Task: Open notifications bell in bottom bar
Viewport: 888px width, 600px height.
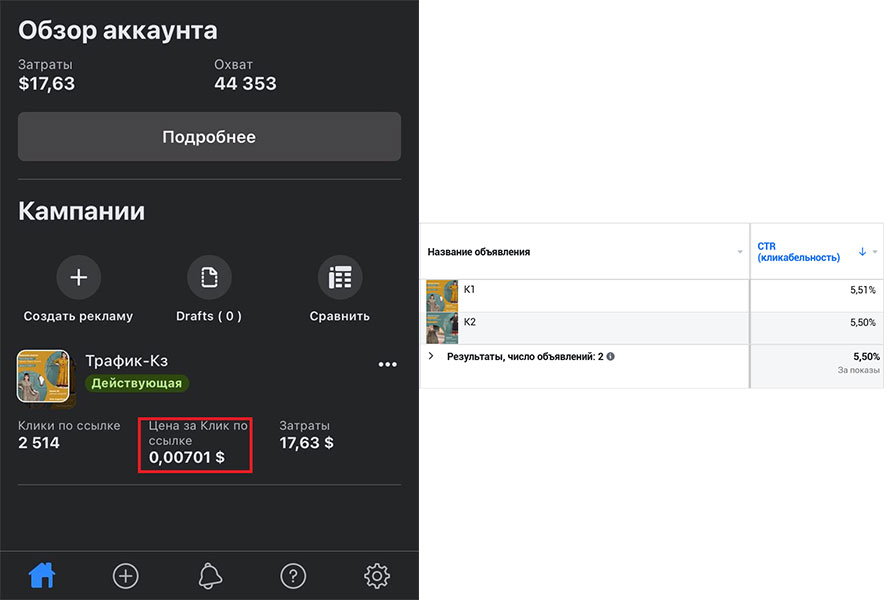Action: (210, 575)
